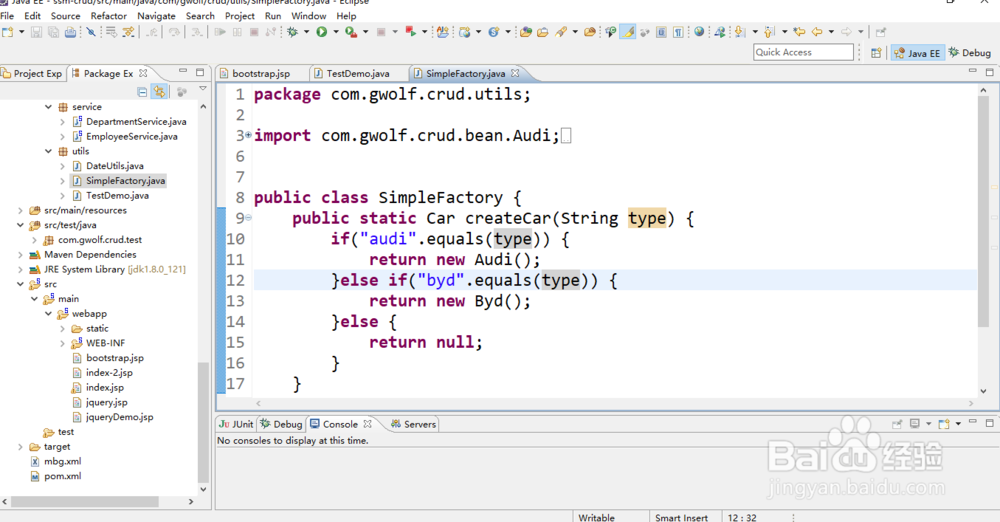Image resolution: width=1000 pixels, height=522 pixels.
Task: Open the File menu
Action: [7, 15]
